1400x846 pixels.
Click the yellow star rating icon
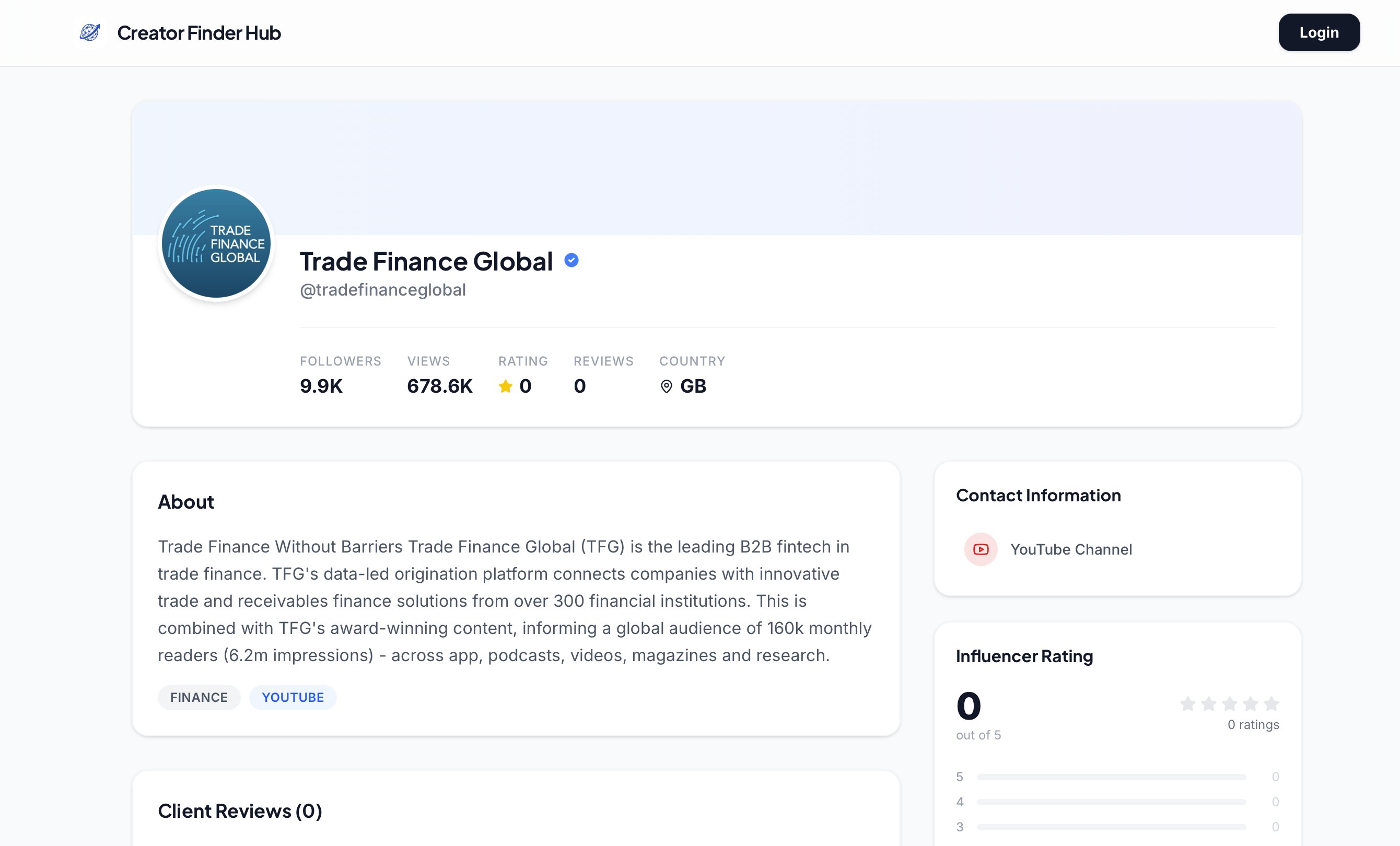pos(505,386)
